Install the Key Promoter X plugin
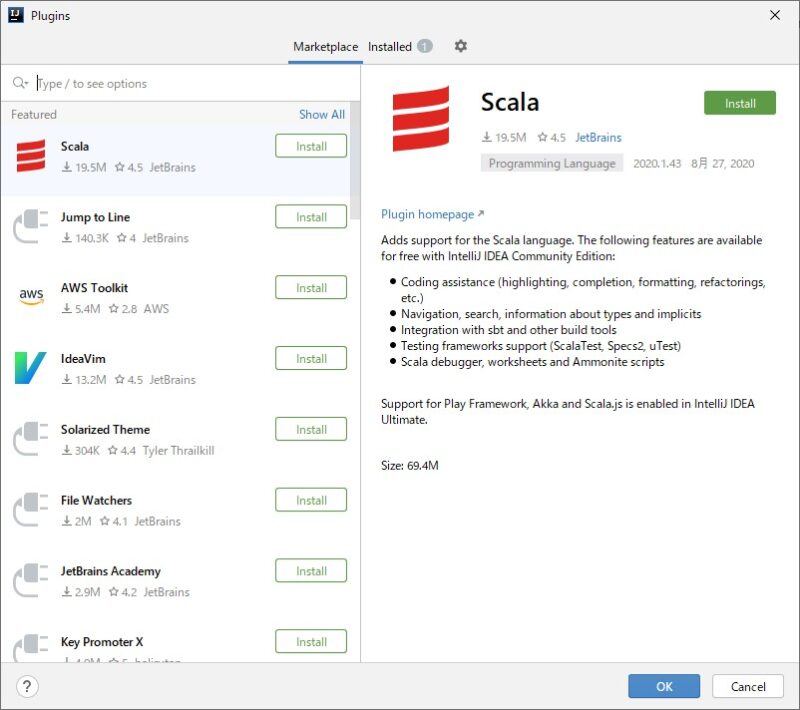The image size is (800, 710). coord(311,642)
